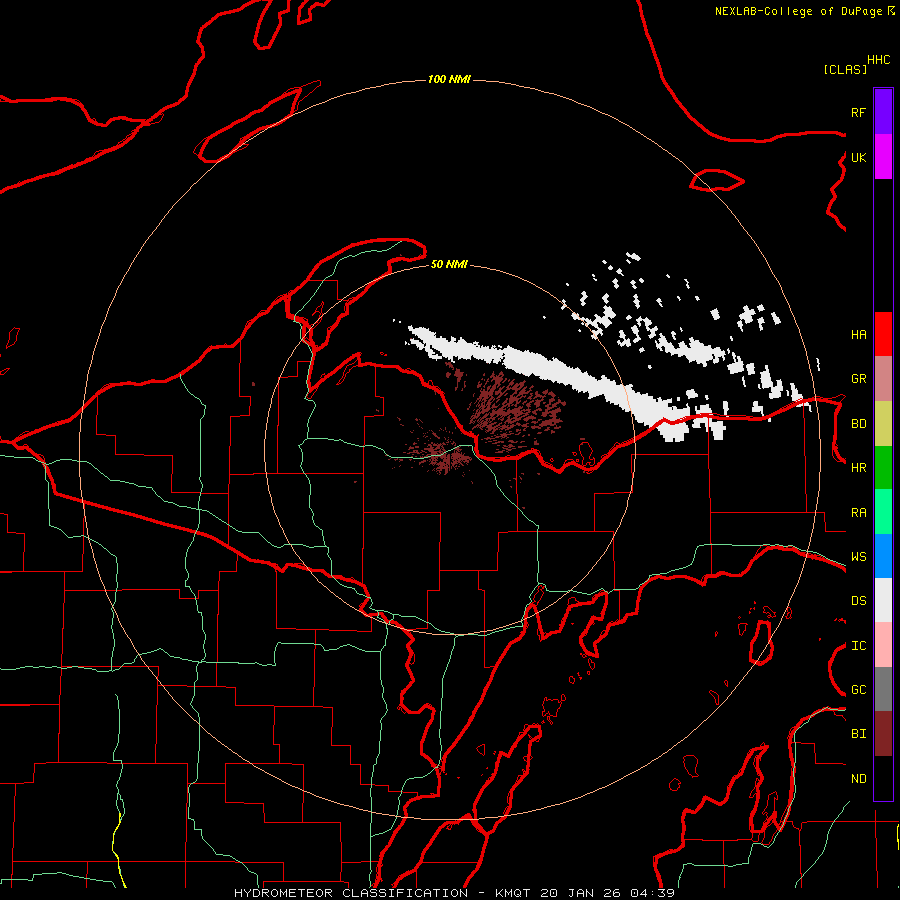Choose the GC gray legend swatch
Image resolution: width=900 pixels, height=900 pixels.
pyautogui.click(x=883, y=689)
